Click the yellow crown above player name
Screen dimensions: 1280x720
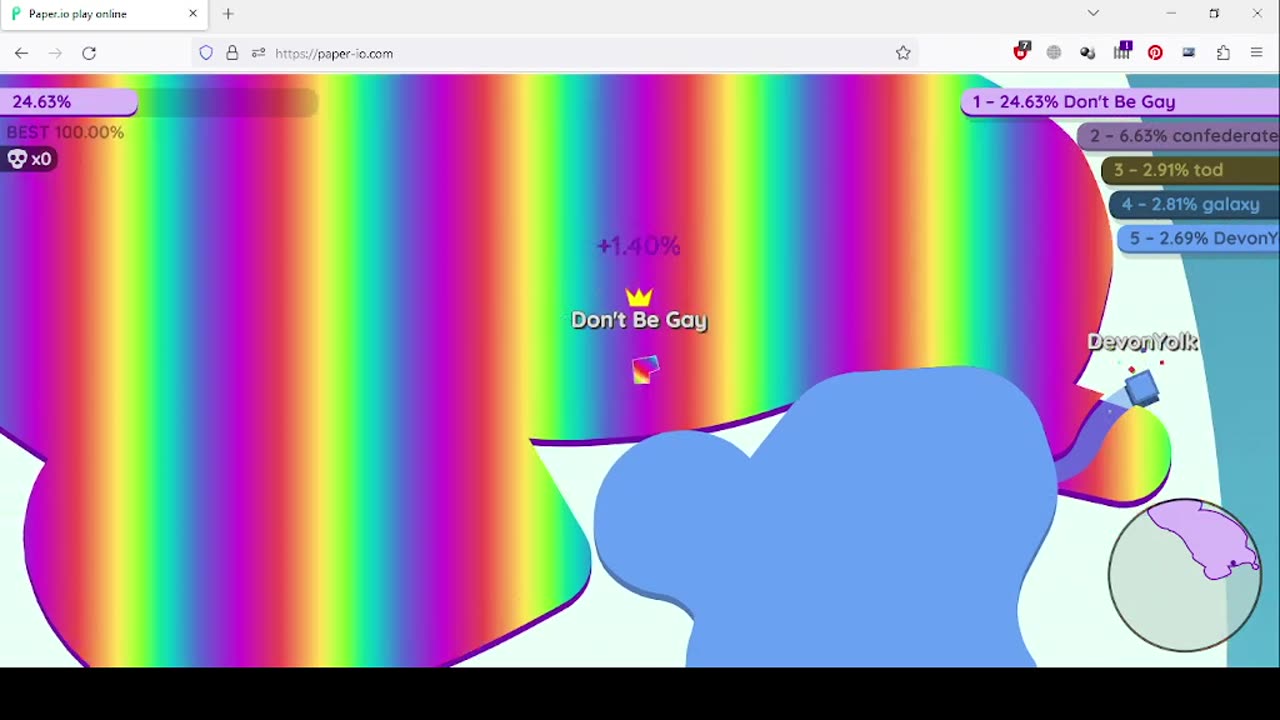tap(639, 296)
